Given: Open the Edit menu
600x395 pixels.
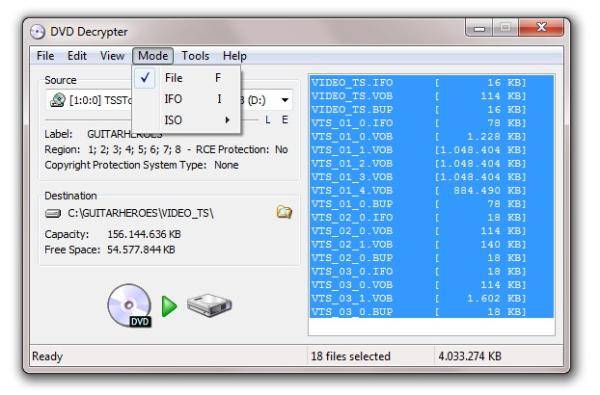Looking at the screenshot, I should coord(77,56).
